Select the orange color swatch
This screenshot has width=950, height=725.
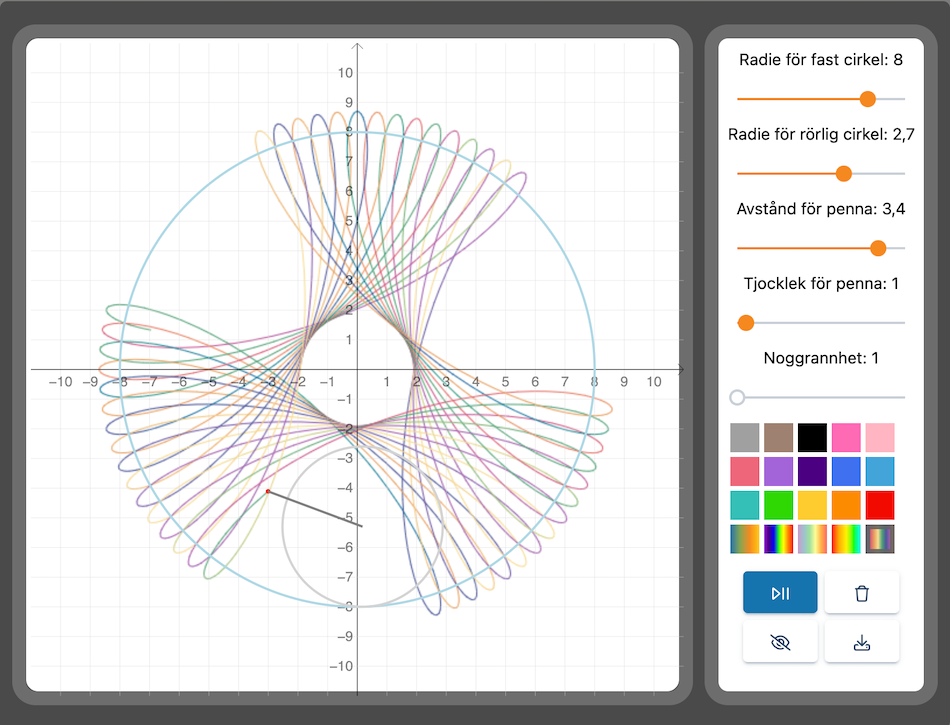846,505
